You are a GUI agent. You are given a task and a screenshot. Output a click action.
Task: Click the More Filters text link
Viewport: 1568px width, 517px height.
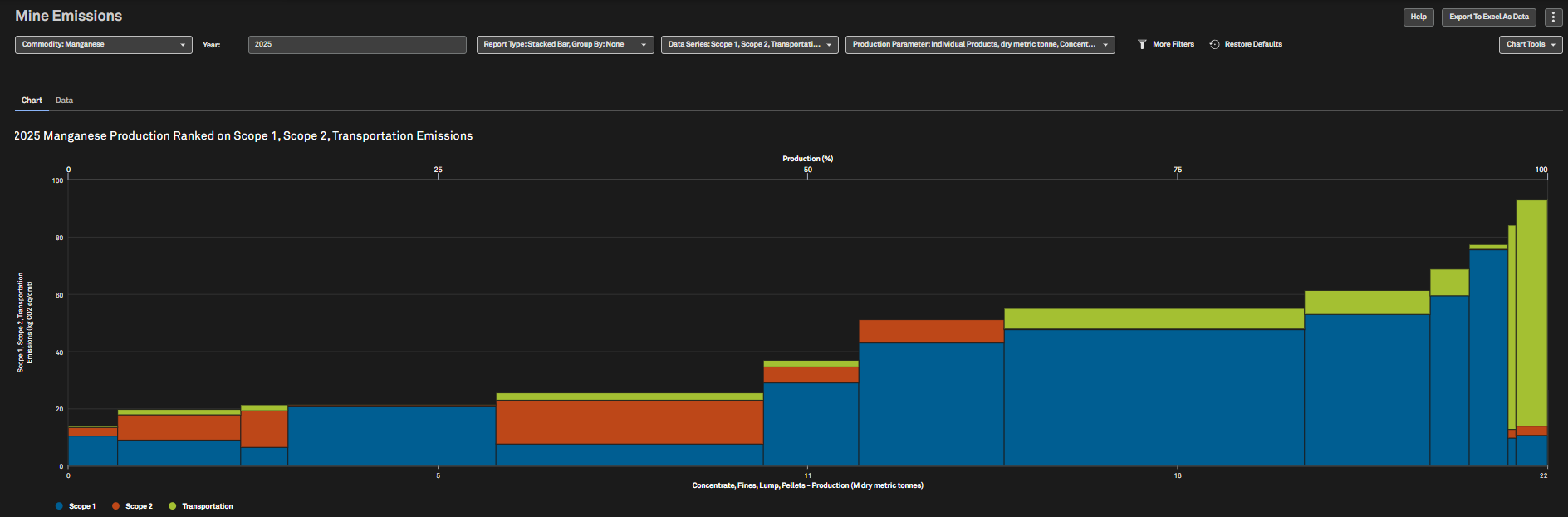coord(1173,44)
